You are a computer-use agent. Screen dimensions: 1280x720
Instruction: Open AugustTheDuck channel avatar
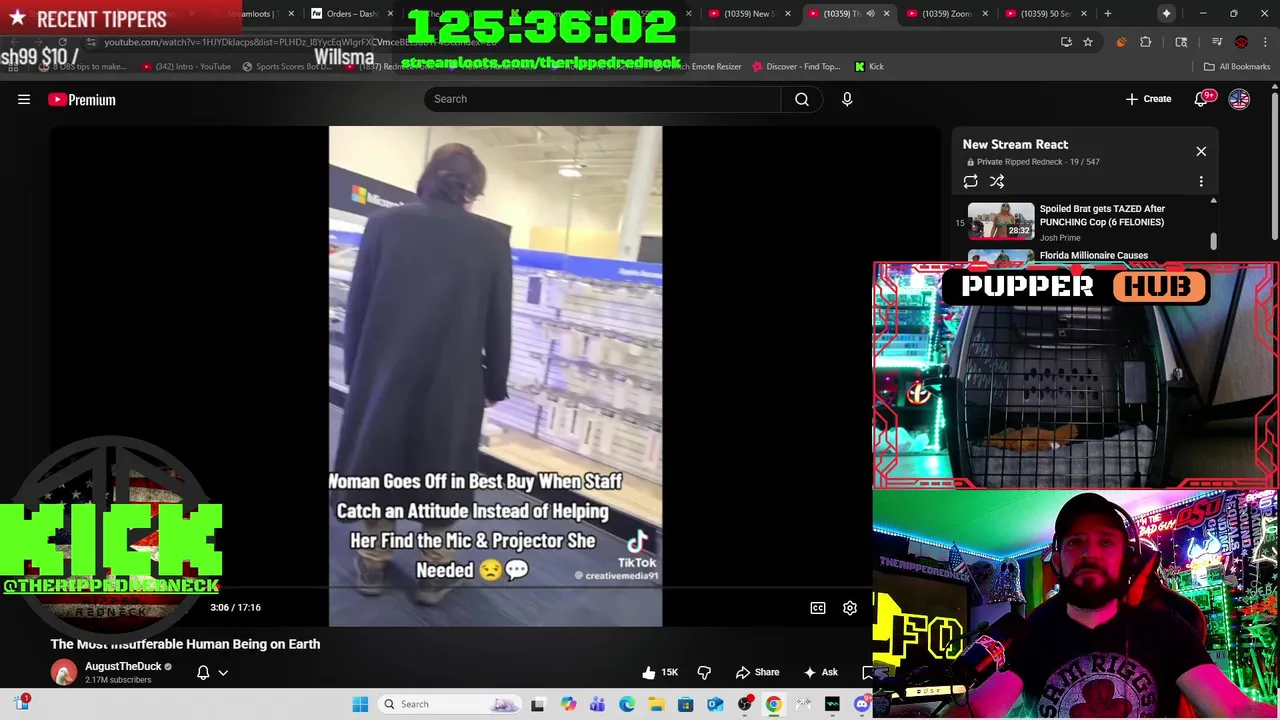pyautogui.click(x=64, y=672)
